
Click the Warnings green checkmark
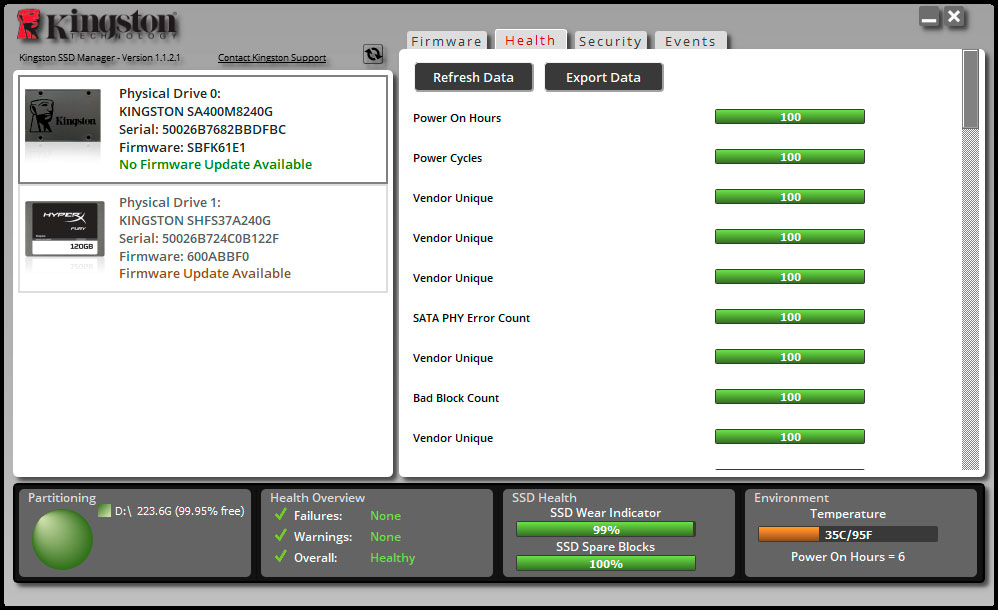tap(280, 537)
